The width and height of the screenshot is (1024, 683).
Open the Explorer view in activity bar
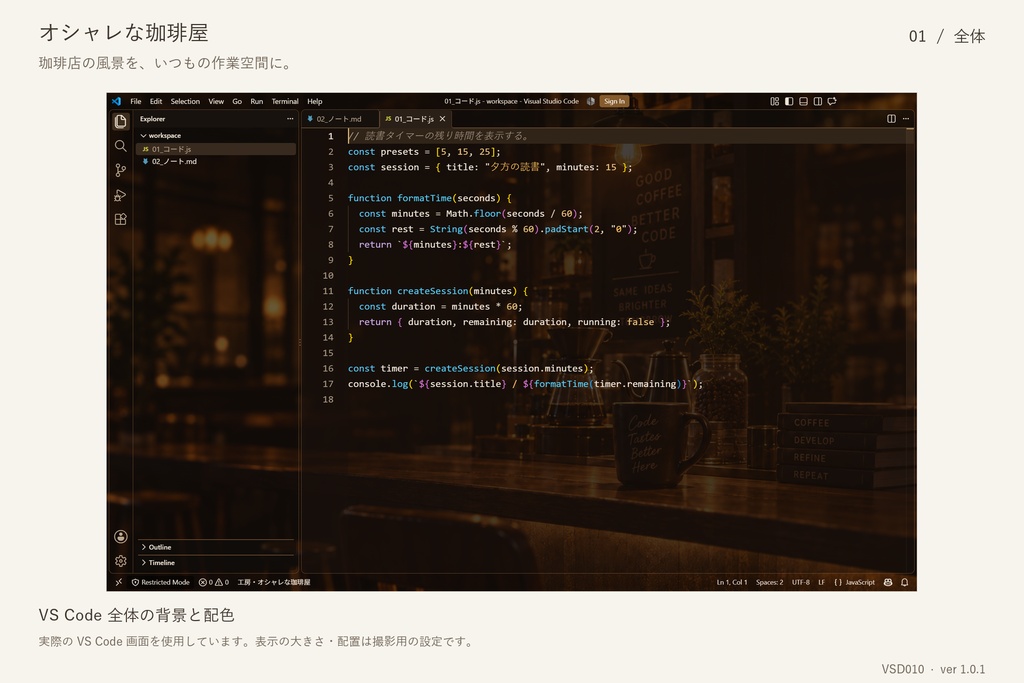121,121
